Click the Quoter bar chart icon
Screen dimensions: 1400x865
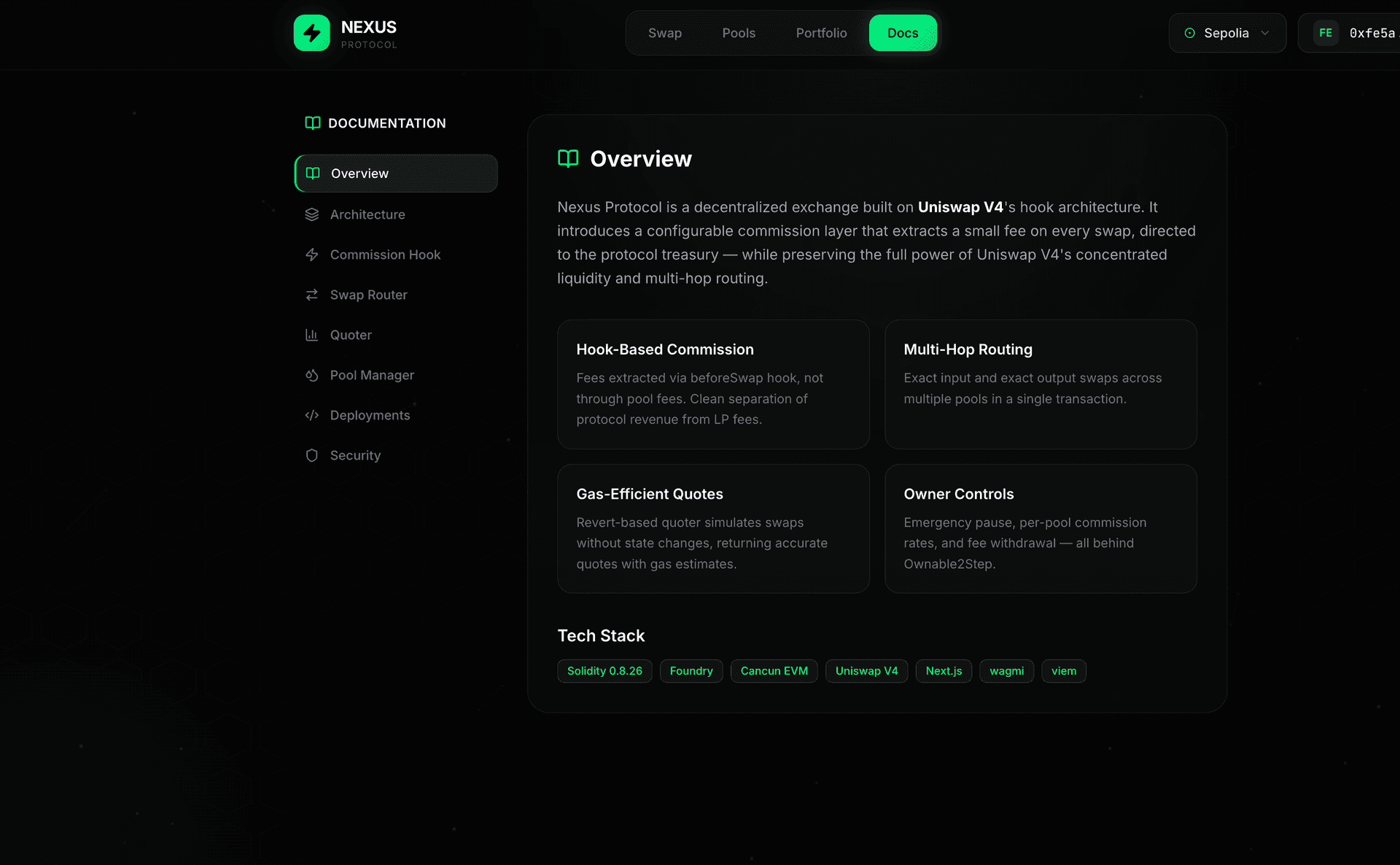pyautogui.click(x=312, y=335)
